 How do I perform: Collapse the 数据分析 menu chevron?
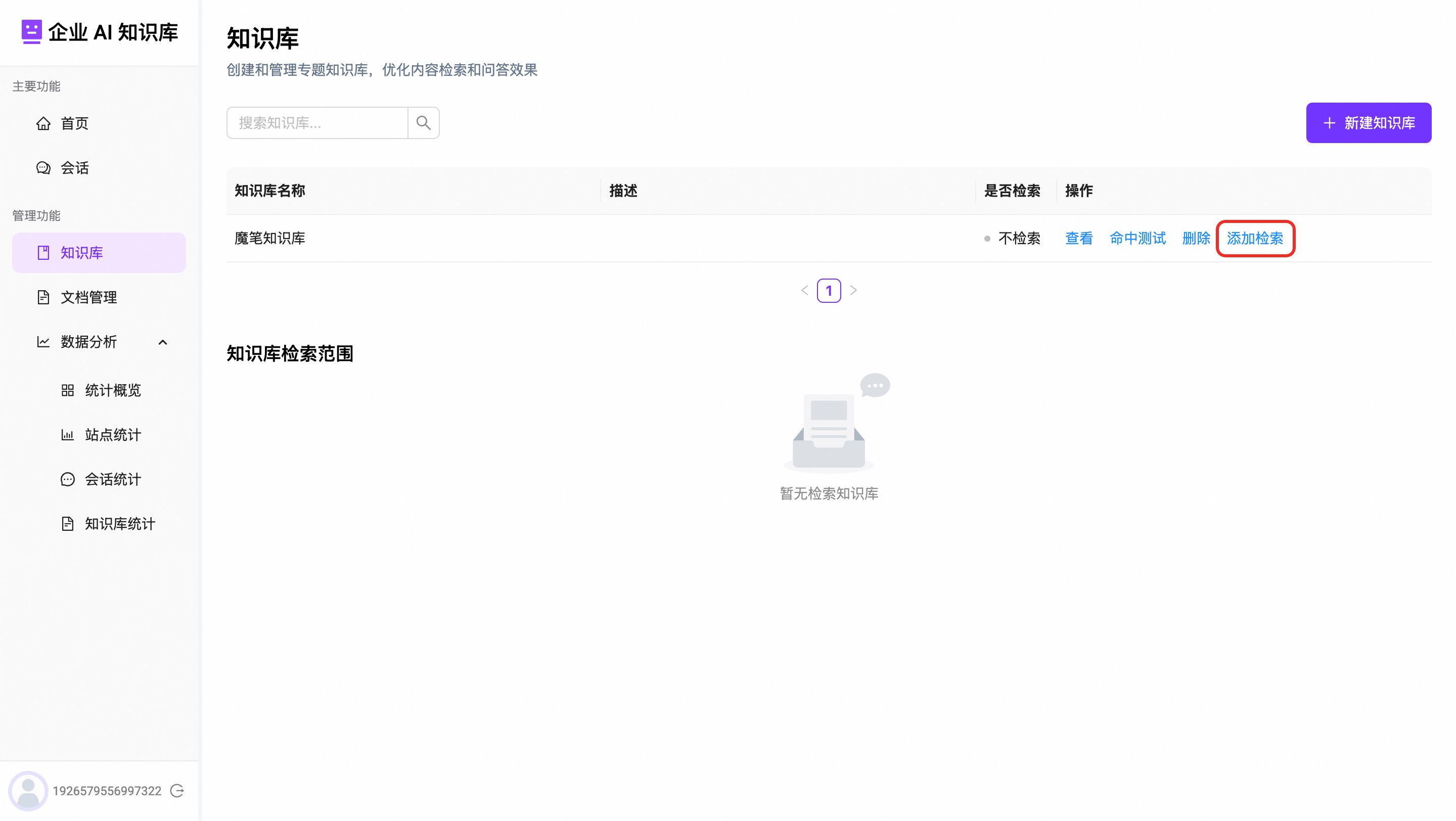point(163,342)
